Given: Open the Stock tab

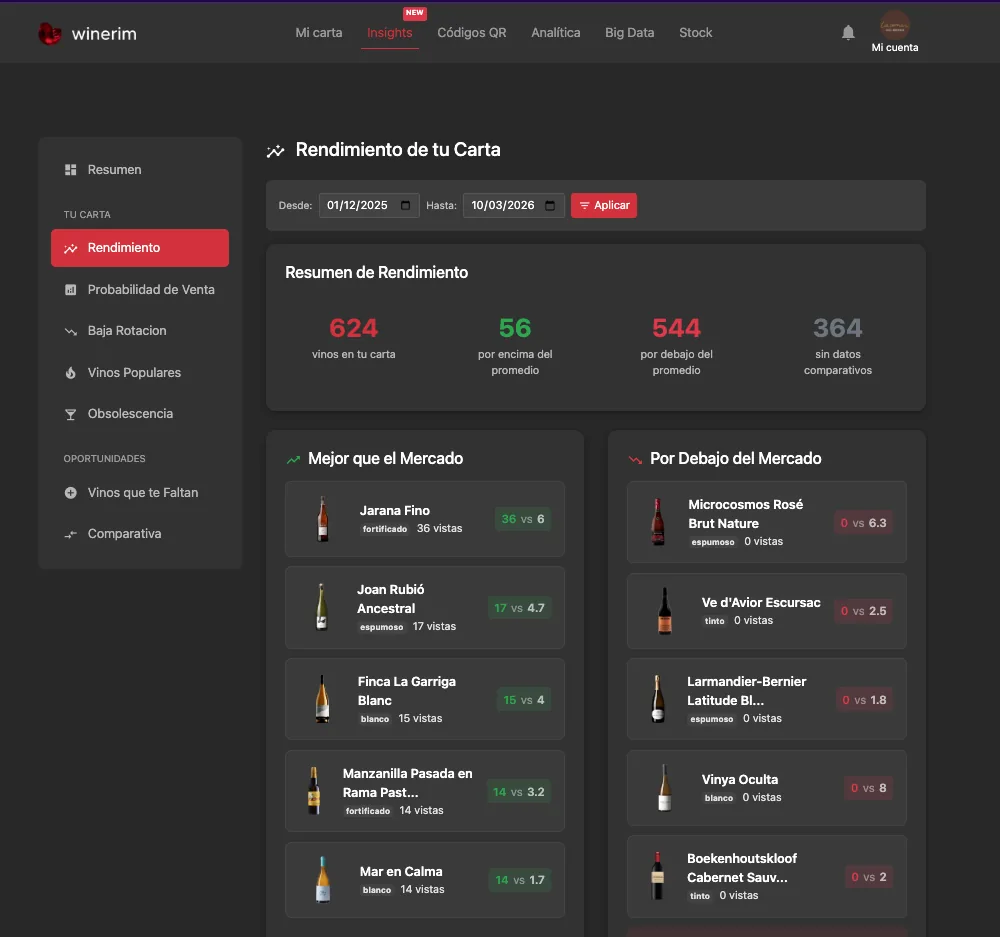Looking at the screenshot, I should click(x=696, y=33).
